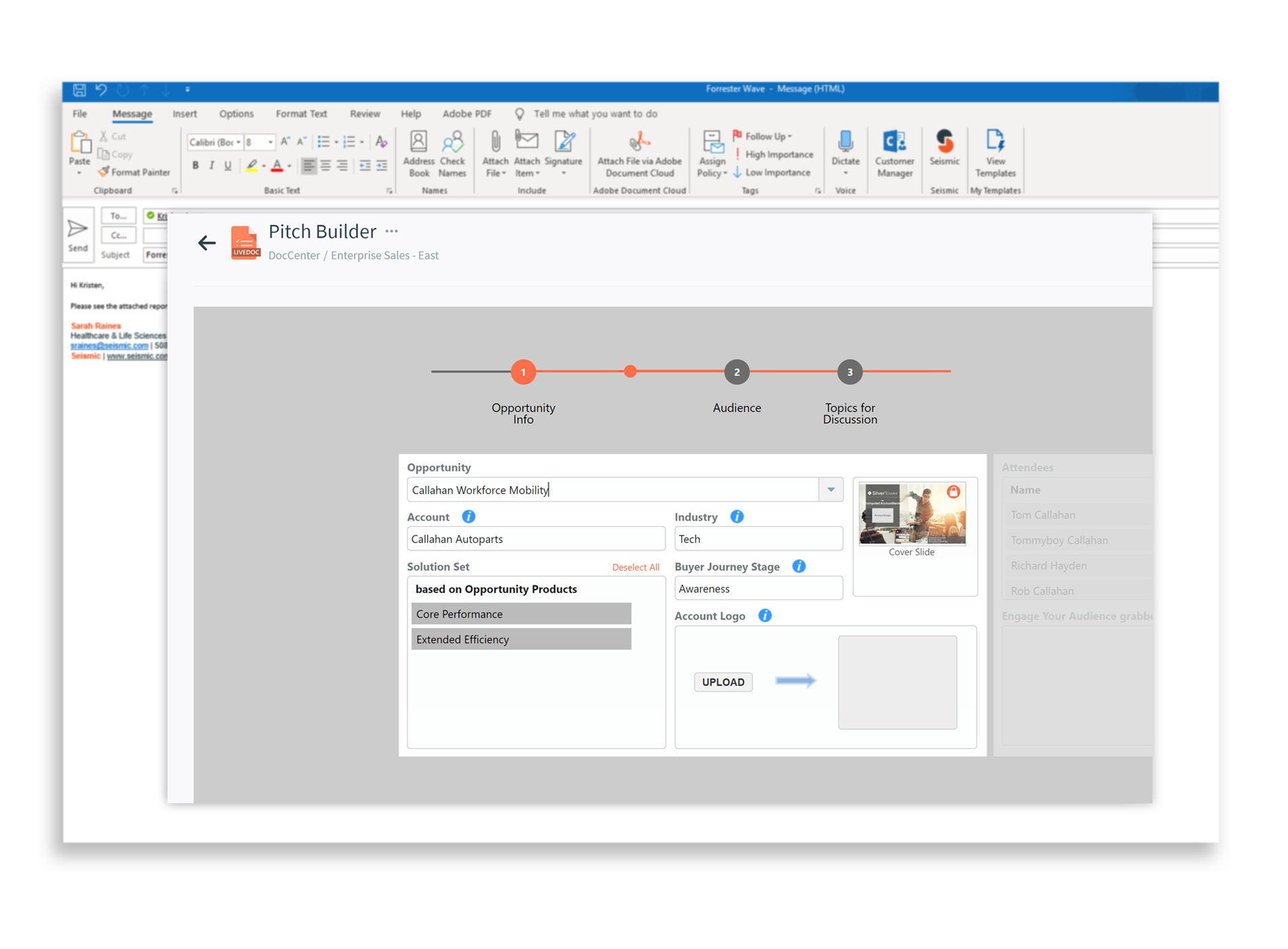Click the Undo icon in title bar
This screenshot has height=949, width=1288.
tap(101, 89)
